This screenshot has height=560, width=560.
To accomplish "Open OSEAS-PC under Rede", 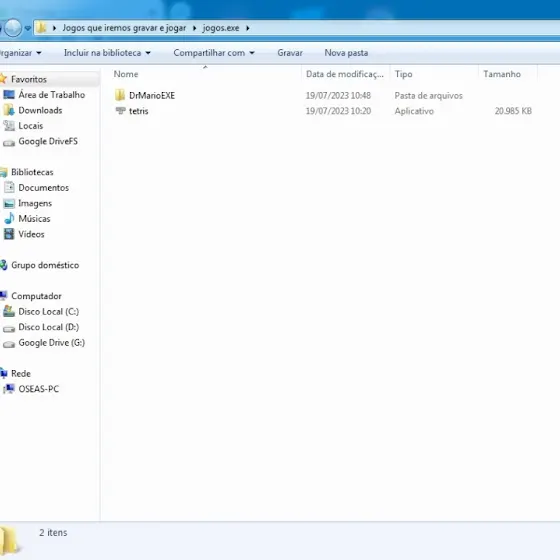I will (x=39, y=389).
